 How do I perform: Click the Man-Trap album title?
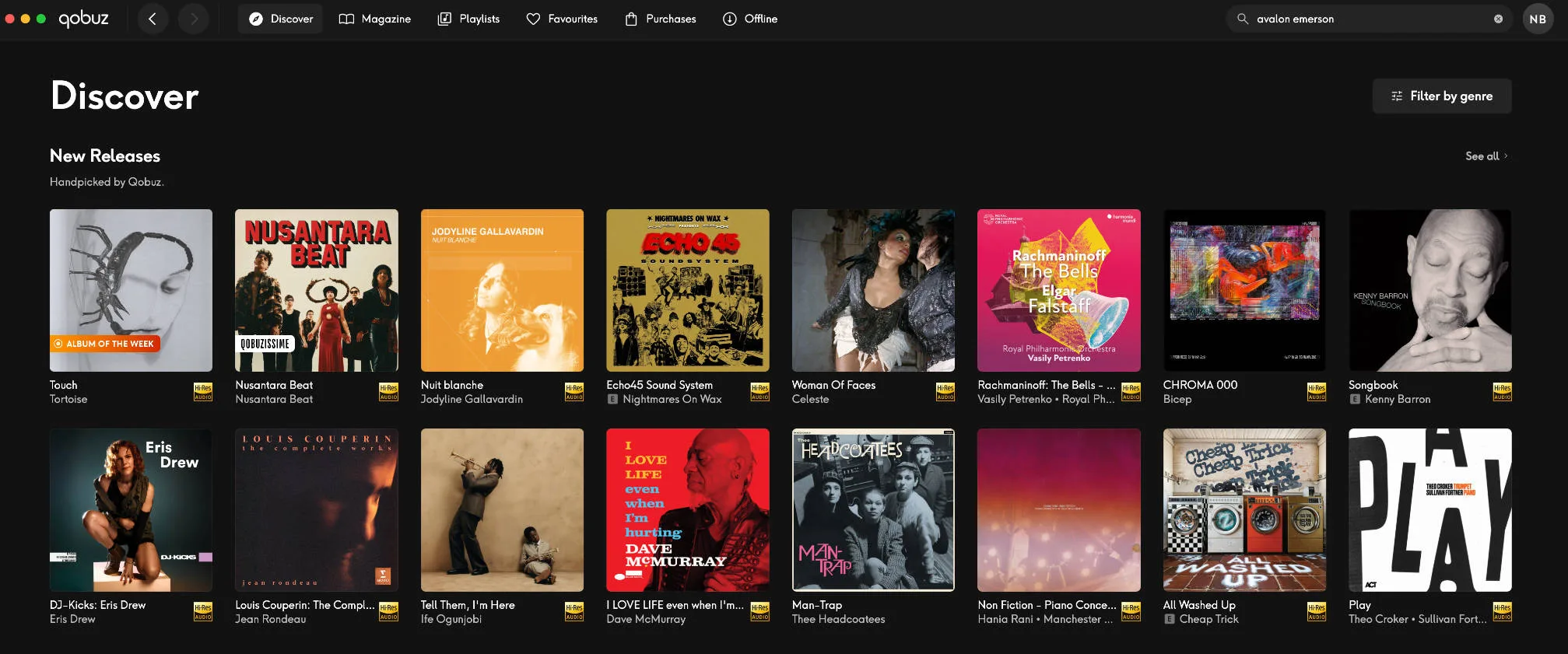(x=817, y=605)
